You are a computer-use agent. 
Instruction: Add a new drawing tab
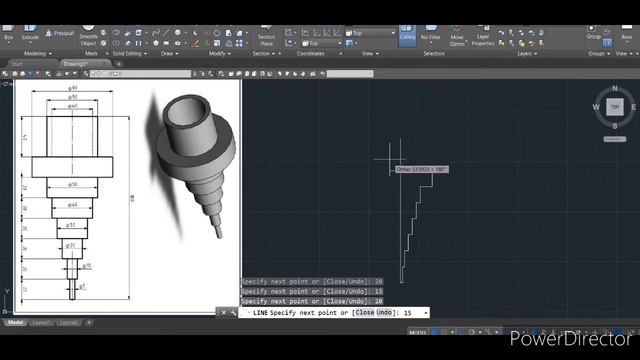tap(118, 64)
